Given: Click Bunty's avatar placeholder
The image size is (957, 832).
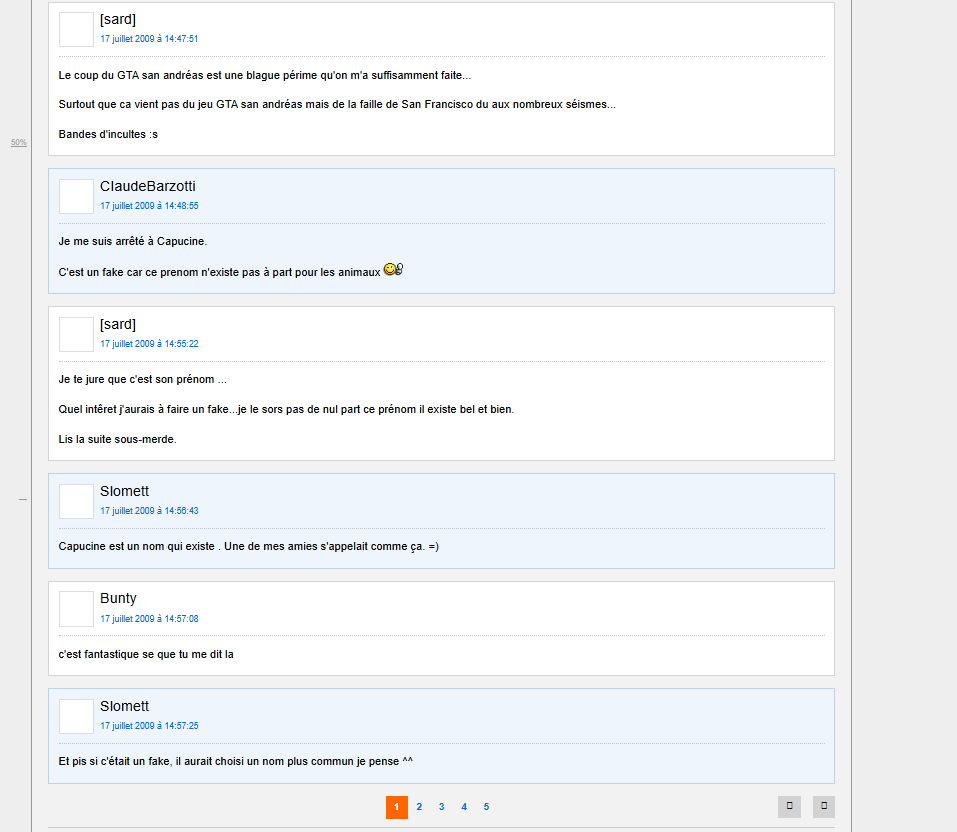Looking at the screenshot, I should coord(76,609).
